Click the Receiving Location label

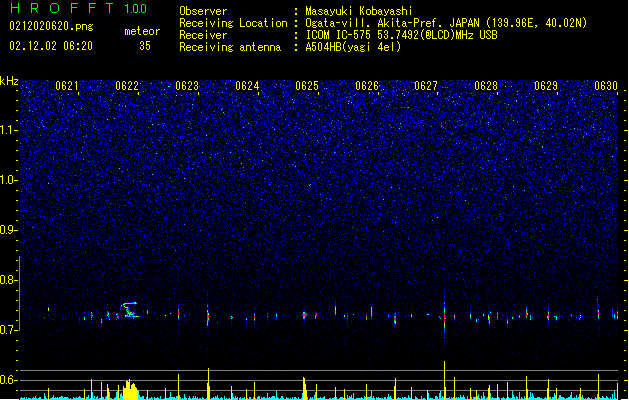pos(233,23)
